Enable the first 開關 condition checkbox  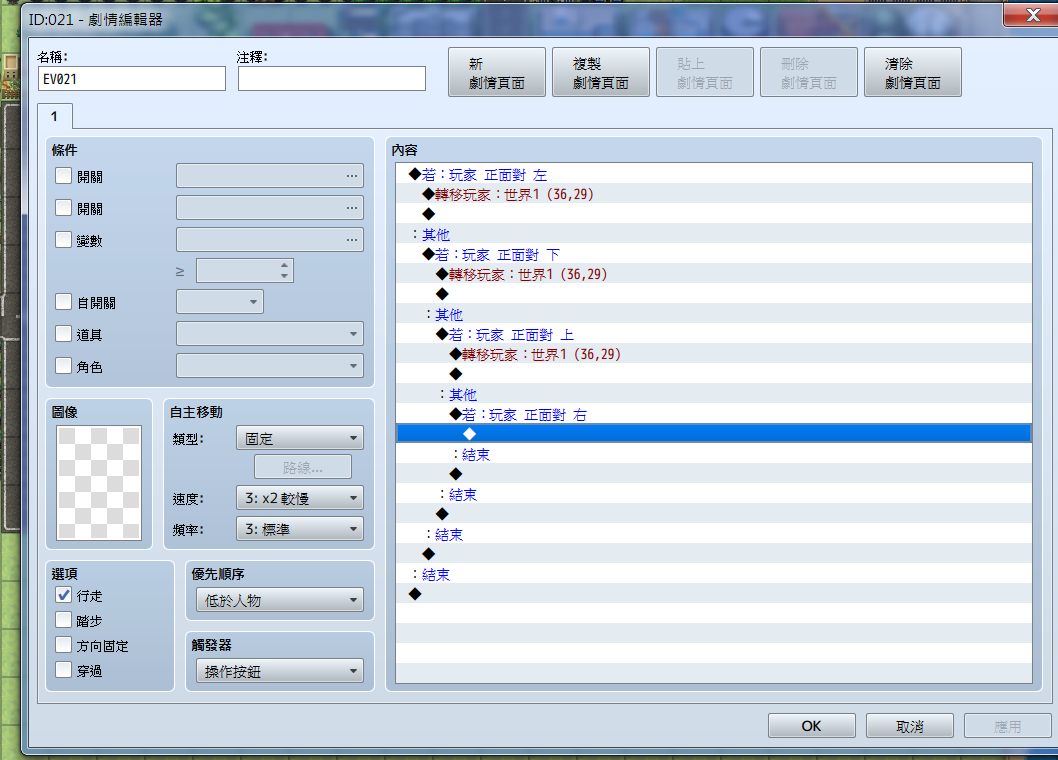point(63,176)
